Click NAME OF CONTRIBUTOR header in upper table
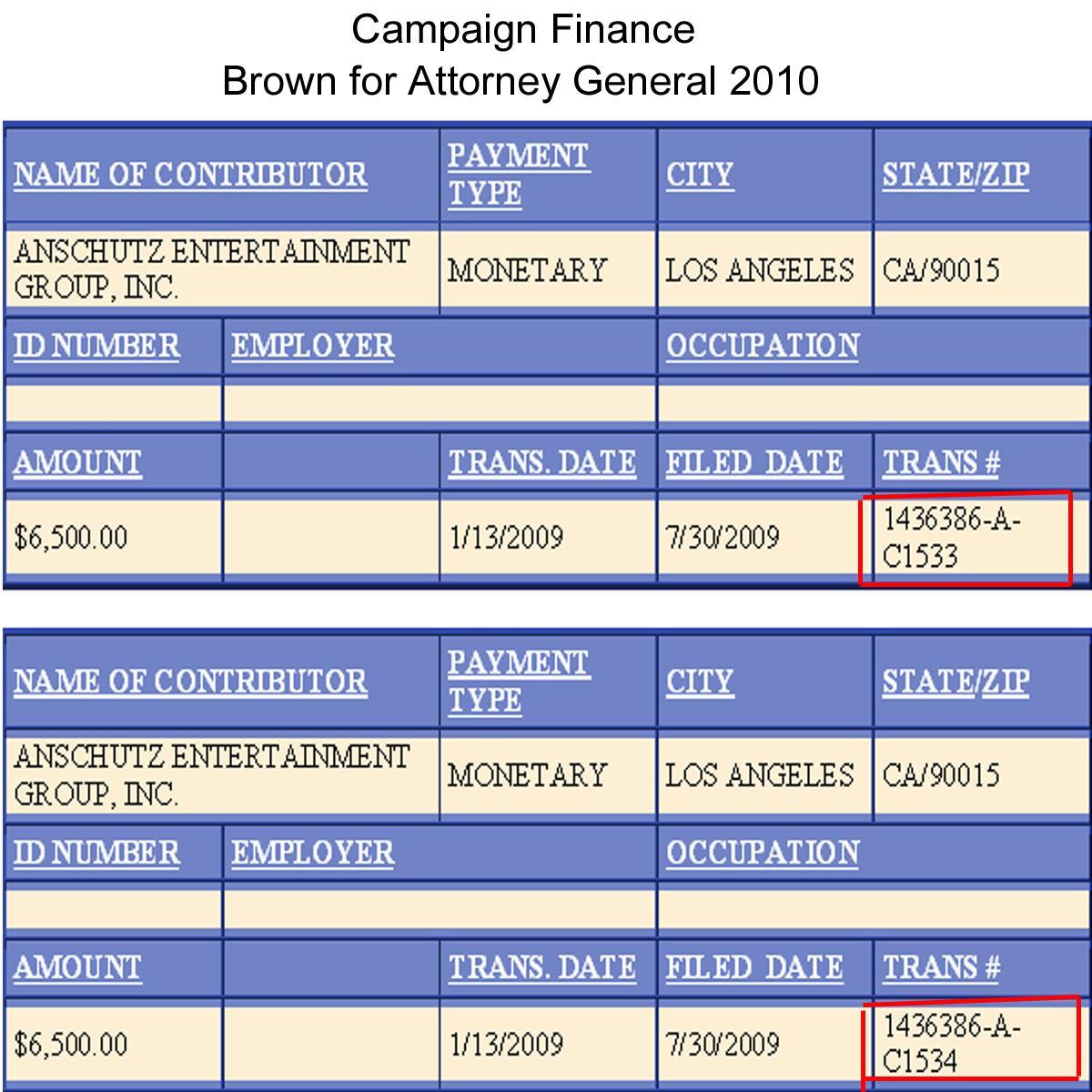Viewport: 1092px width, 1092px height. [190, 175]
